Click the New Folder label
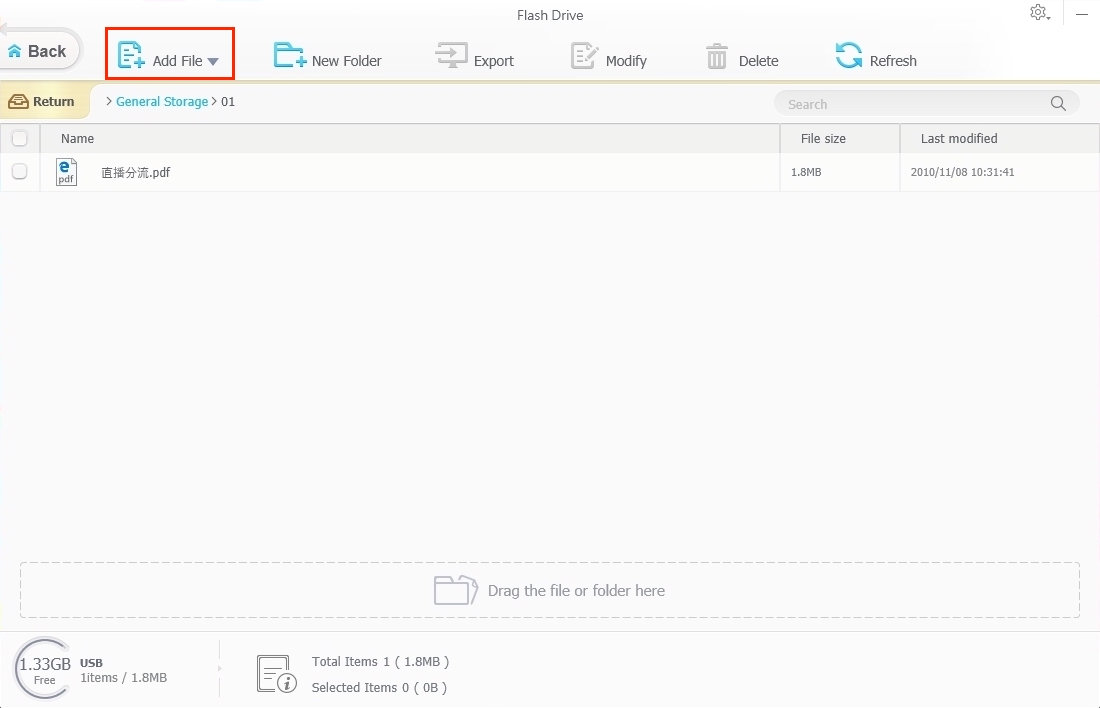The height and width of the screenshot is (708, 1100). [x=347, y=61]
